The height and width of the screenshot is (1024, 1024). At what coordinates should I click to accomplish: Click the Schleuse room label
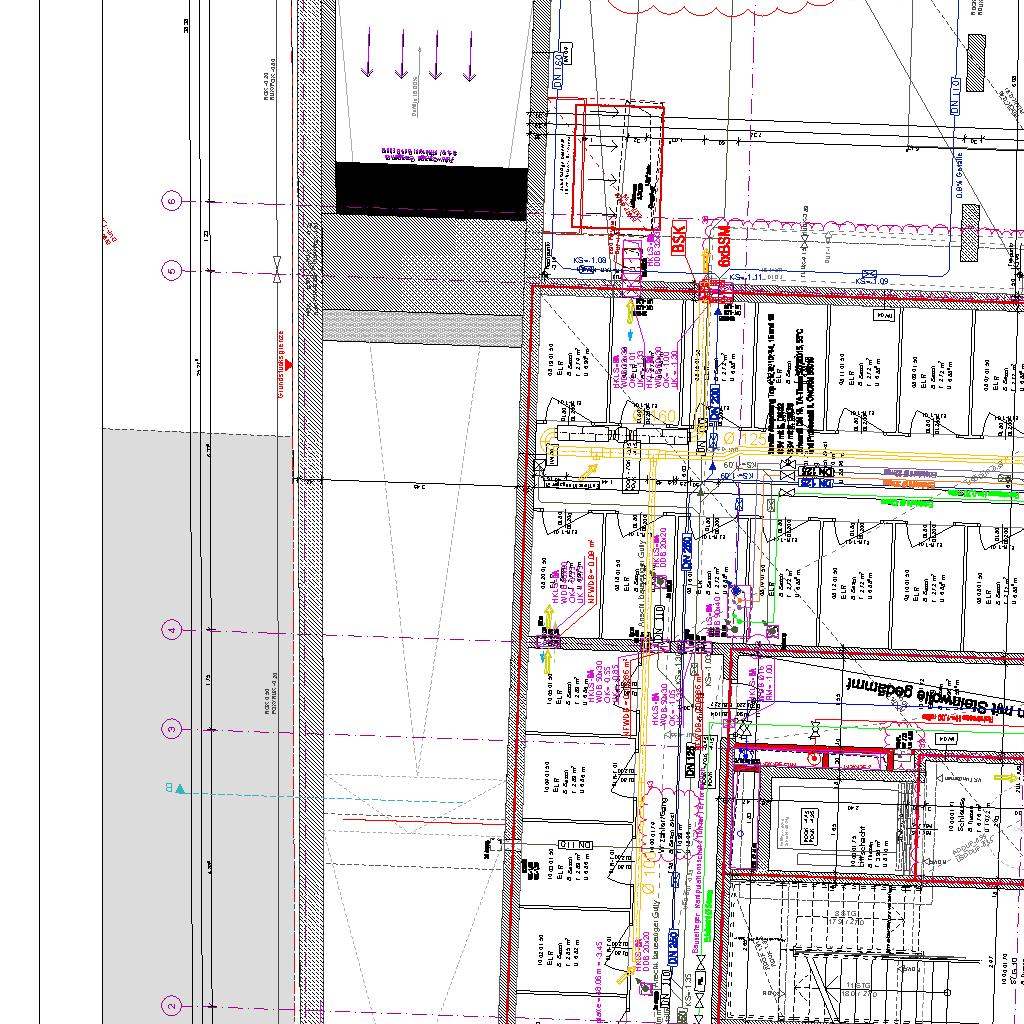[x=961, y=813]
